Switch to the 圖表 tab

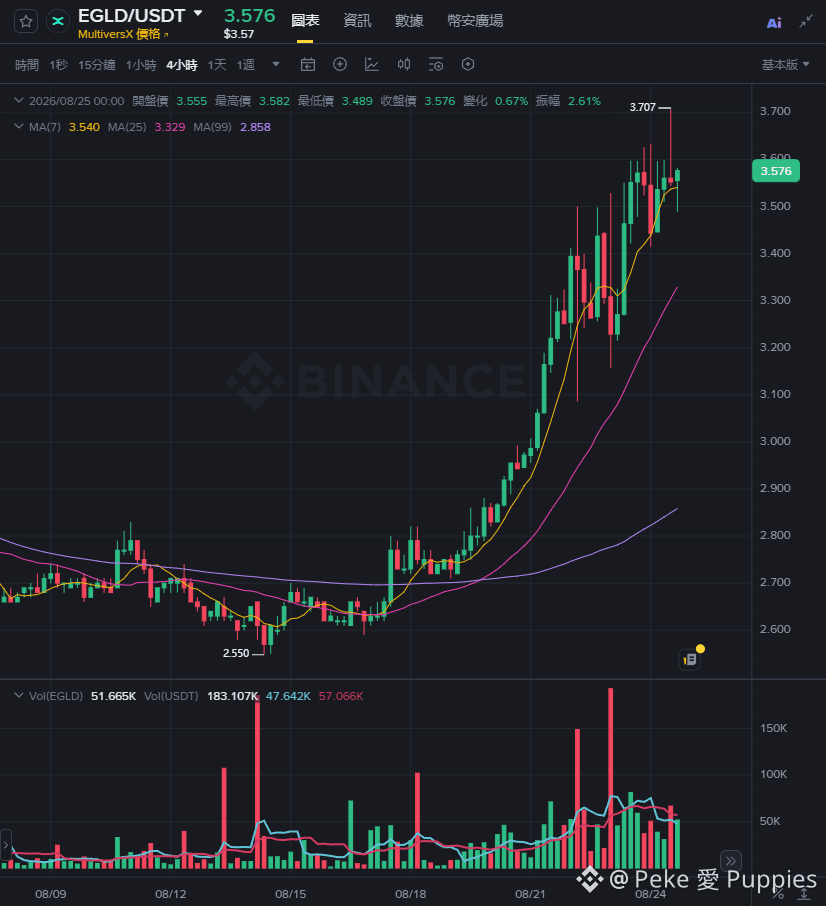[305, 21]
